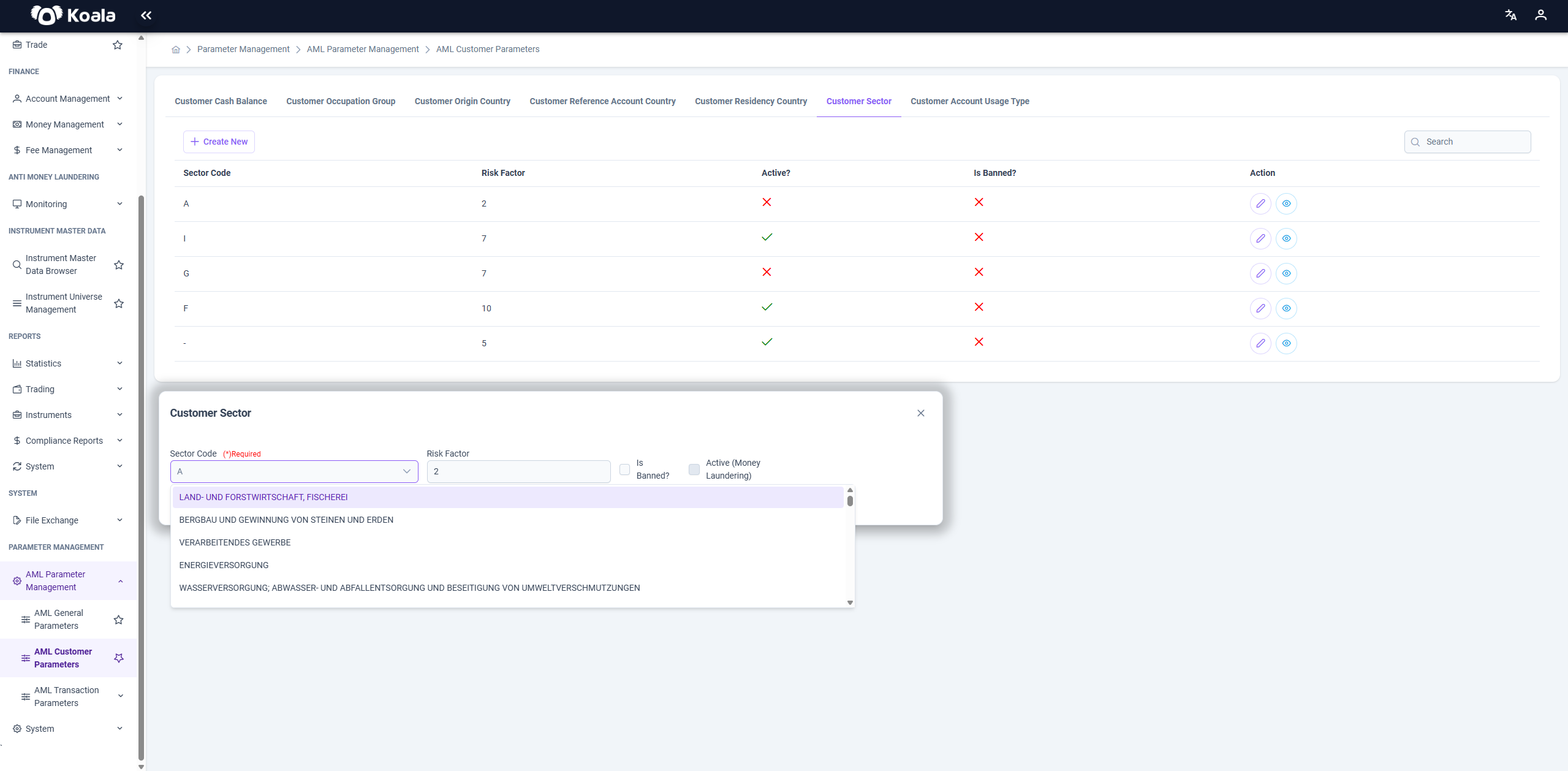Expand Statistics reports menu

point(68,363)
